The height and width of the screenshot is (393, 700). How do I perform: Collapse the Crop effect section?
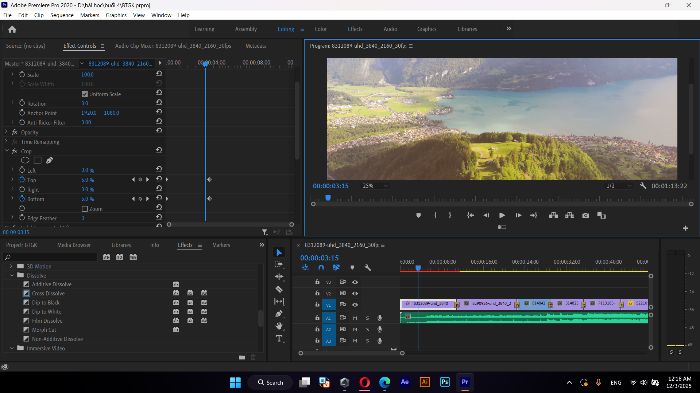click(6, 151)
